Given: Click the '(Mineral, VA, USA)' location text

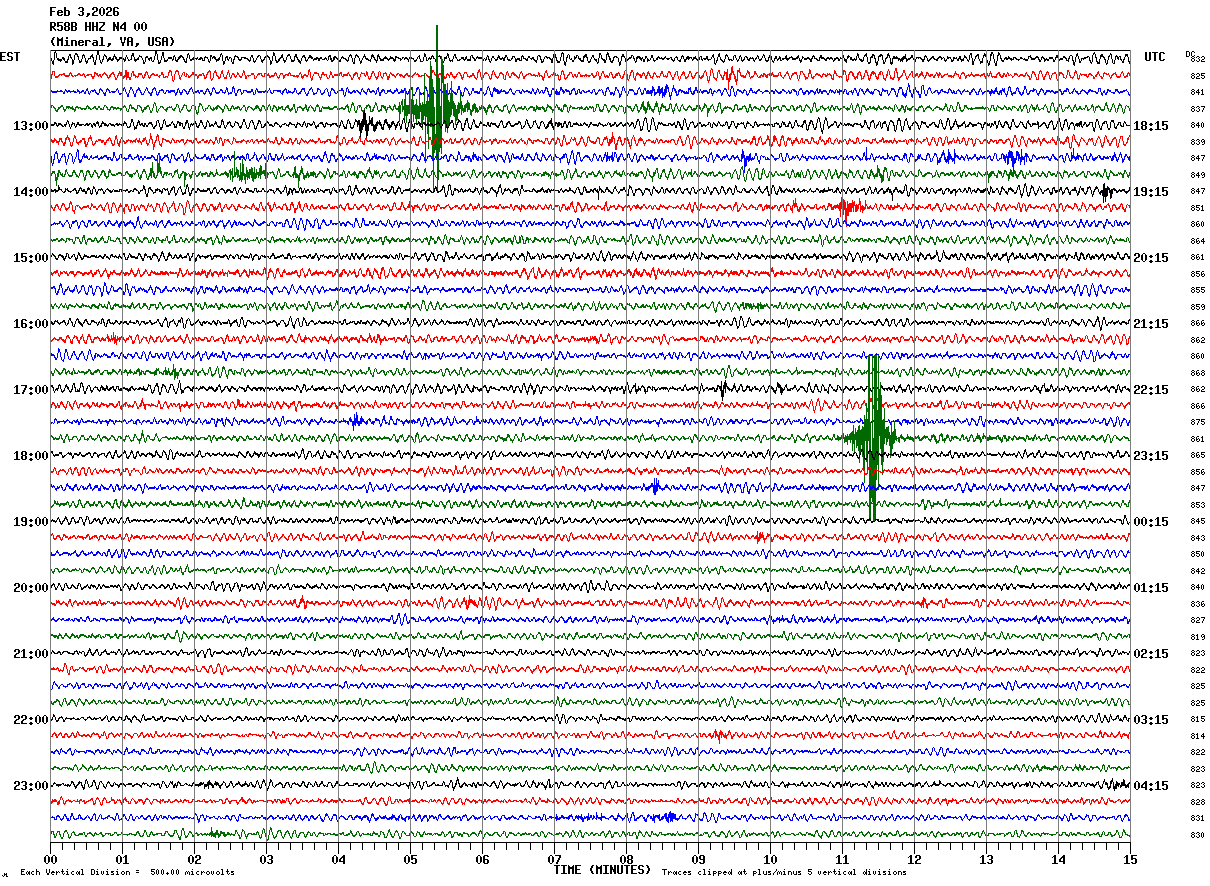Looking at the screenshot, I should [x=112, y=42].
